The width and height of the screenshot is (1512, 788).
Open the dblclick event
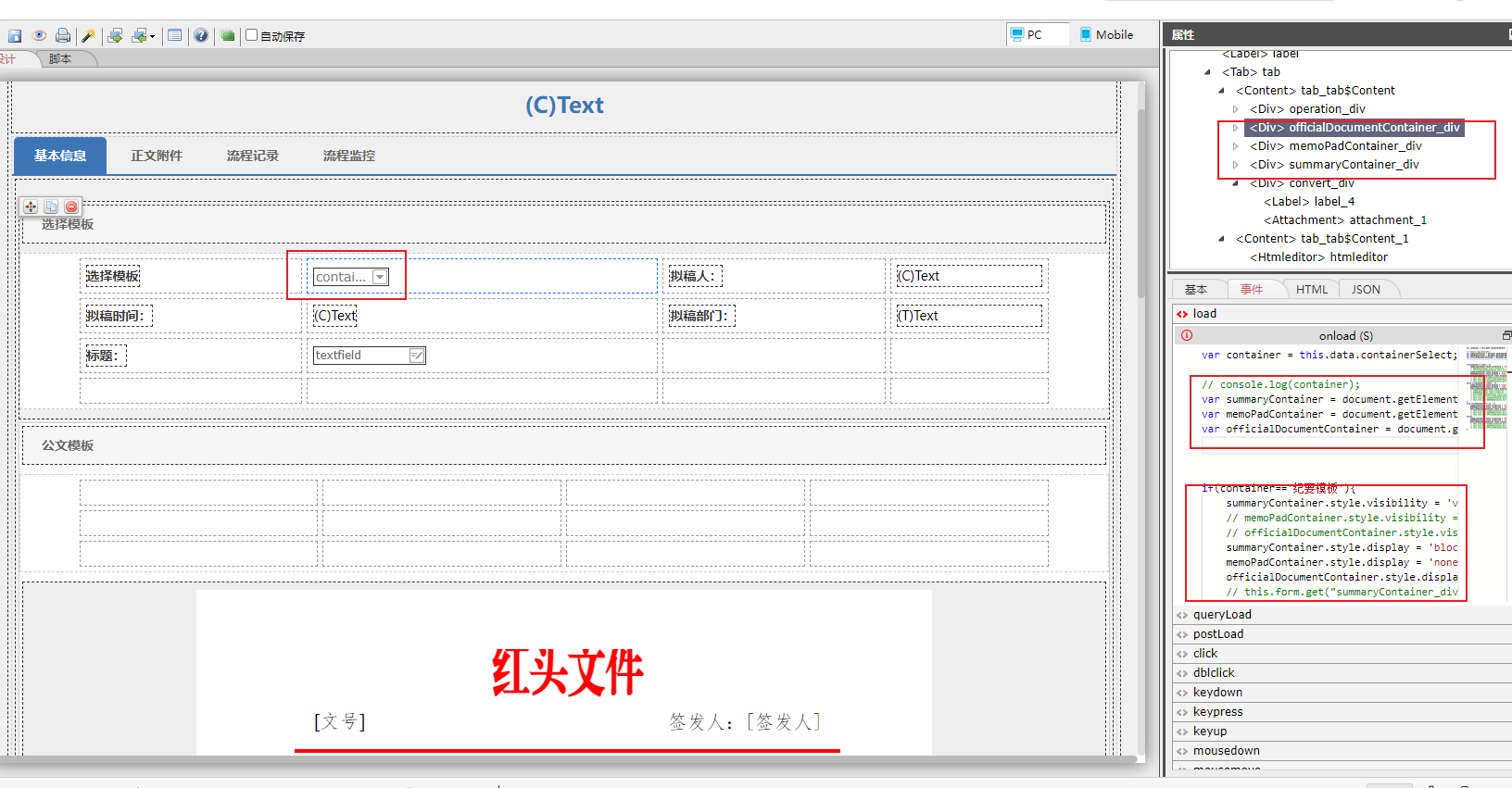1342,673
